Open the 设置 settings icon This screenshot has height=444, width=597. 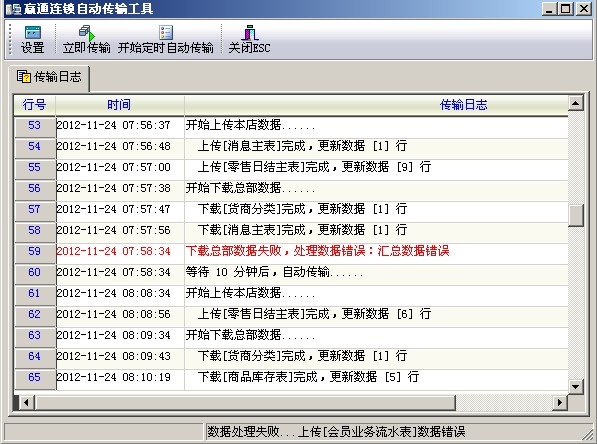tap(33, 33)
